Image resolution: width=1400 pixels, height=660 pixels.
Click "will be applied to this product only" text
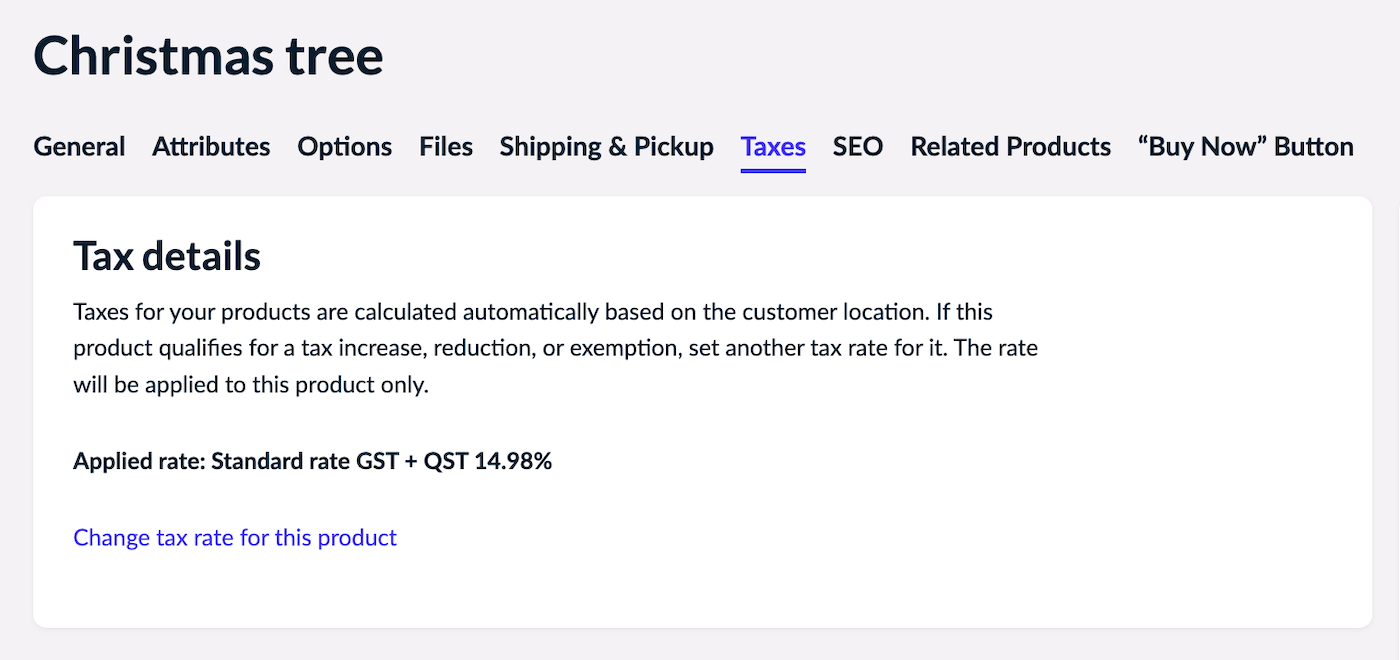coord(250,385)
